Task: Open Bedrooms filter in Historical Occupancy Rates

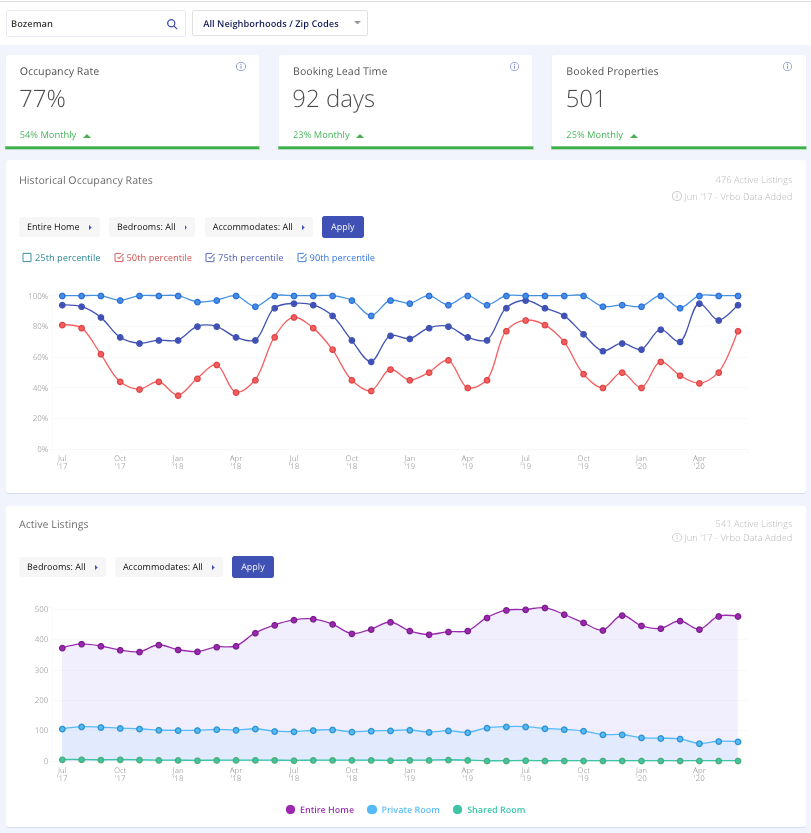Action: point(152,227)
